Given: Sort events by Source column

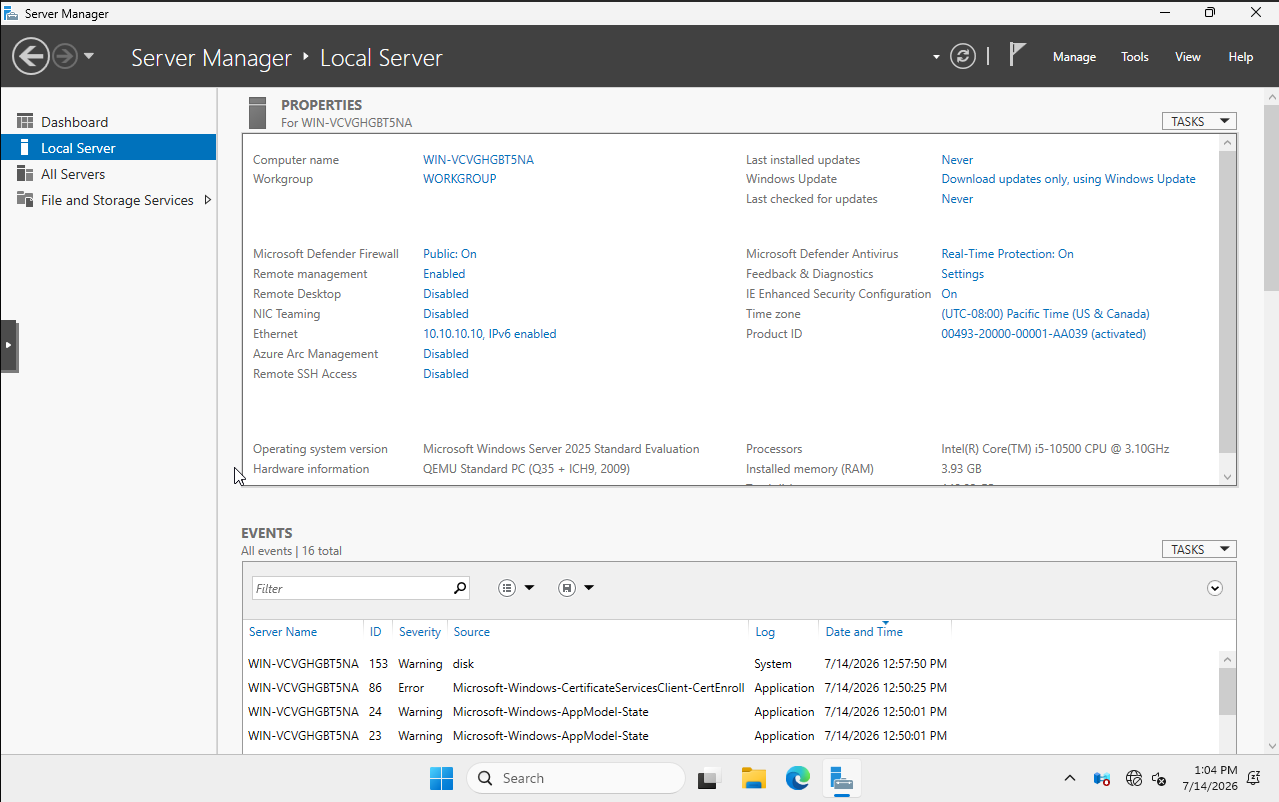Looking at the screenshot, I should click(472, 632).
